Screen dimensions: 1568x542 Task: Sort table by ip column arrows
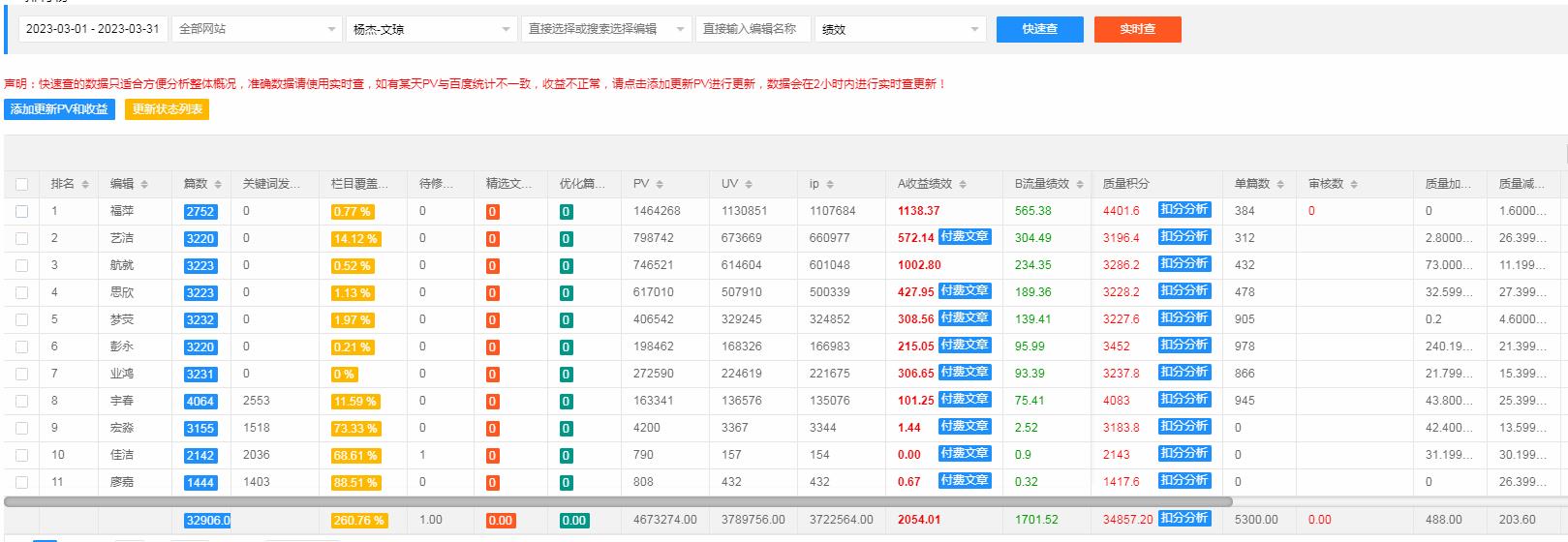[x=830, y=184]
